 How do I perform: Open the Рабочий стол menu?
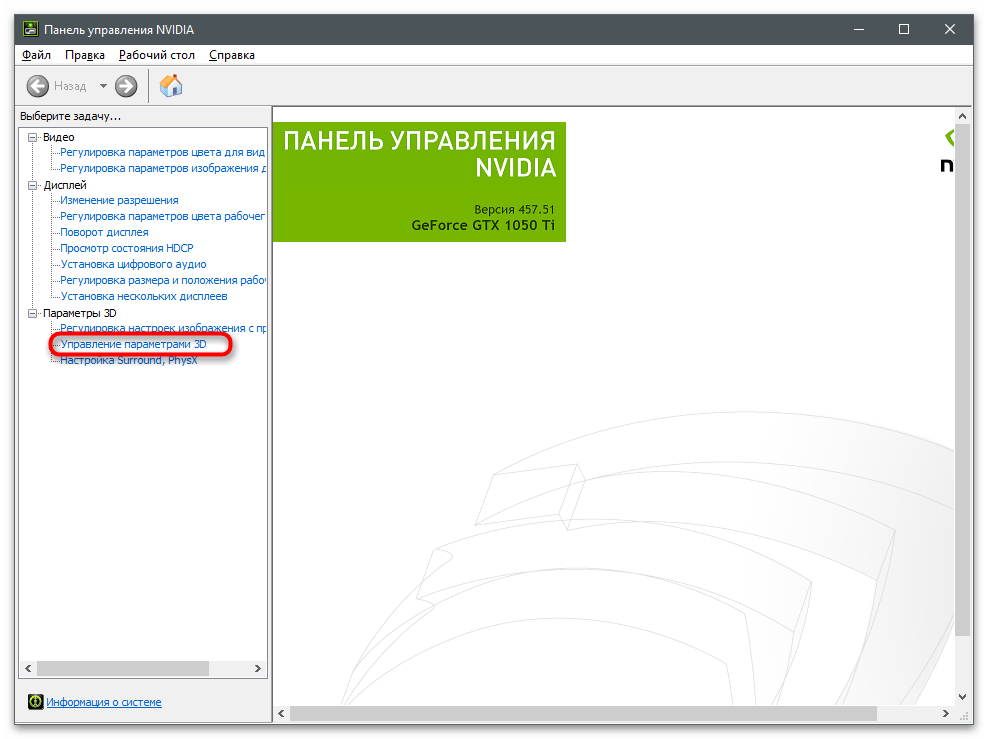(x=156, y=55)
